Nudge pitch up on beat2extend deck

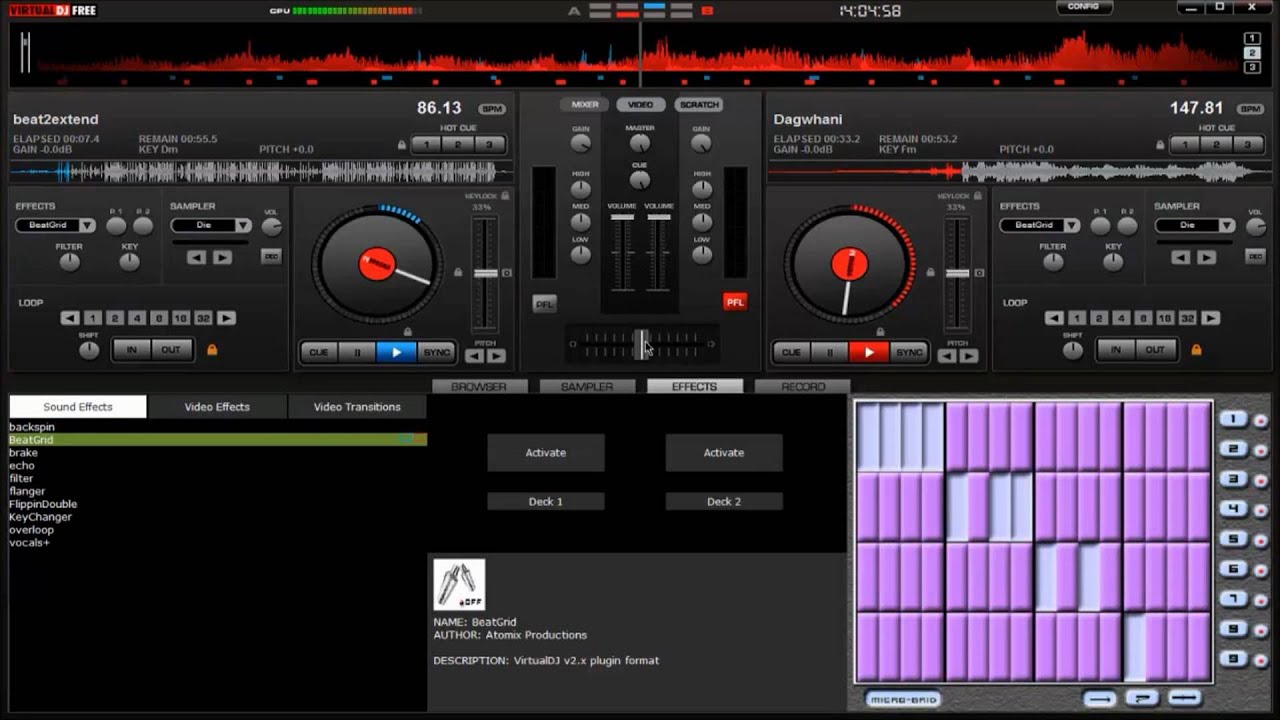tap(496, 355)
